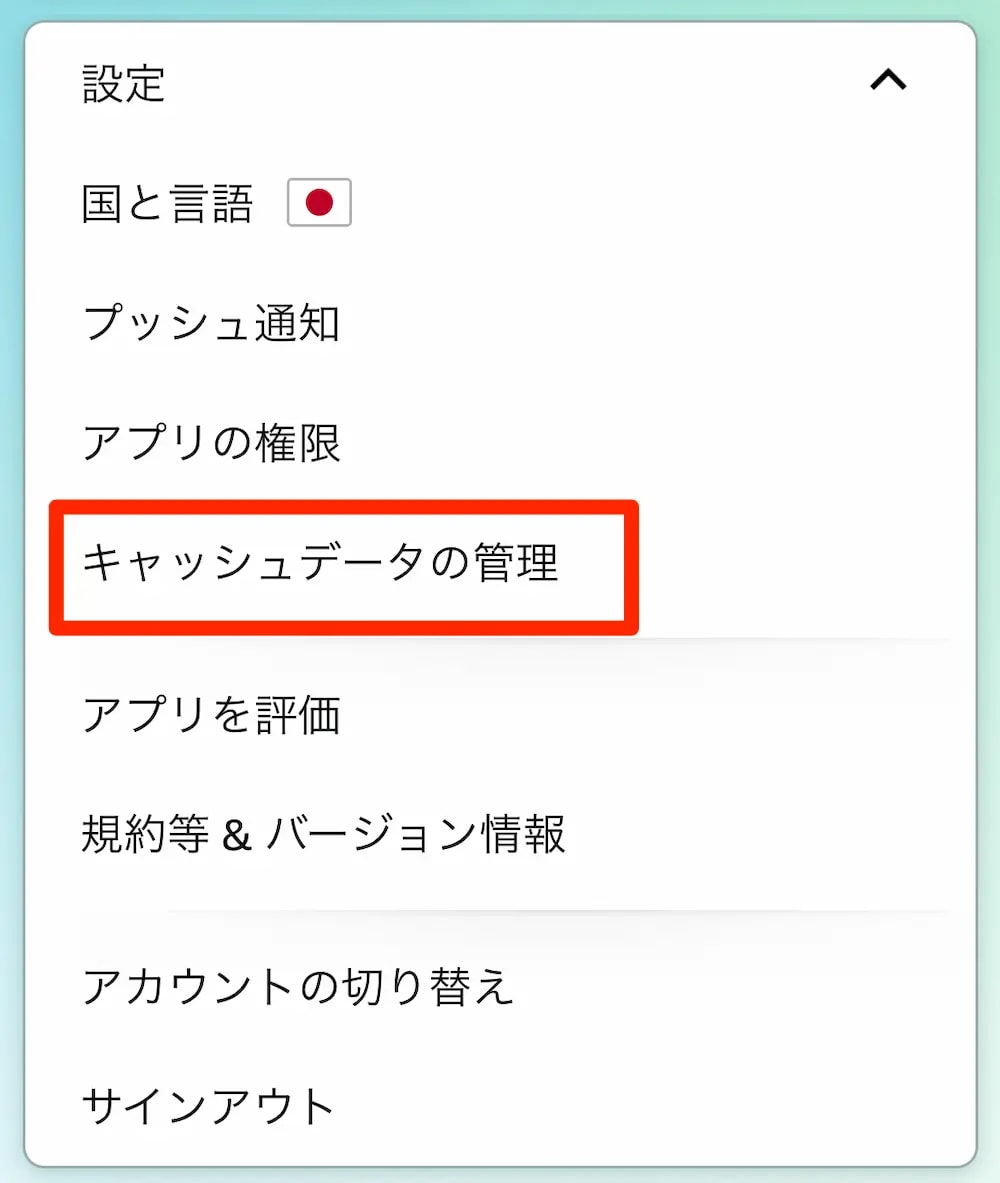Tap アプリを評価
Viewport: 1000px width, 1183px height.
(x=211, y=715)
